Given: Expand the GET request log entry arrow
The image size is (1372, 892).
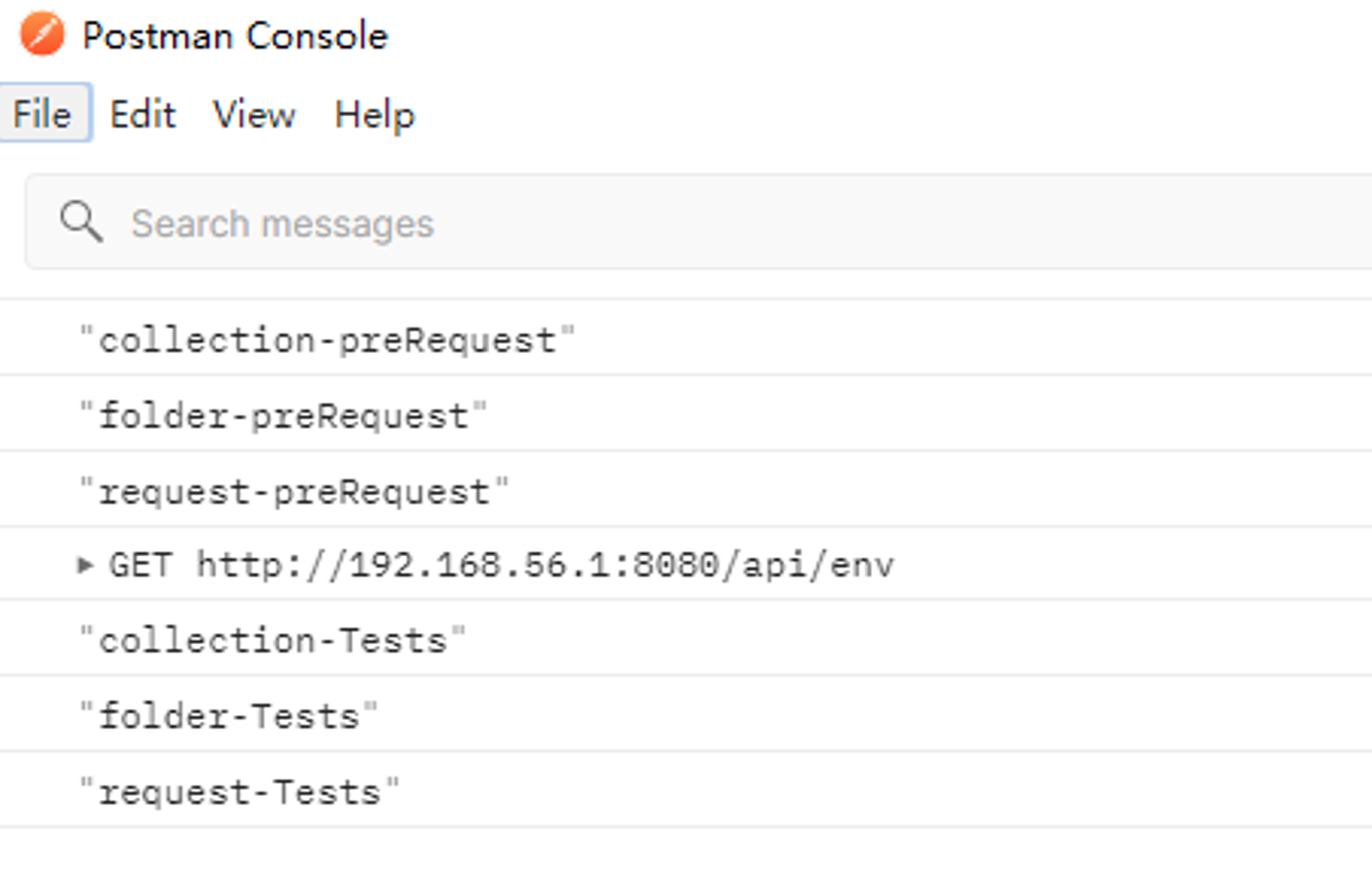Looking at the screenshot, I should pos(85,564).
